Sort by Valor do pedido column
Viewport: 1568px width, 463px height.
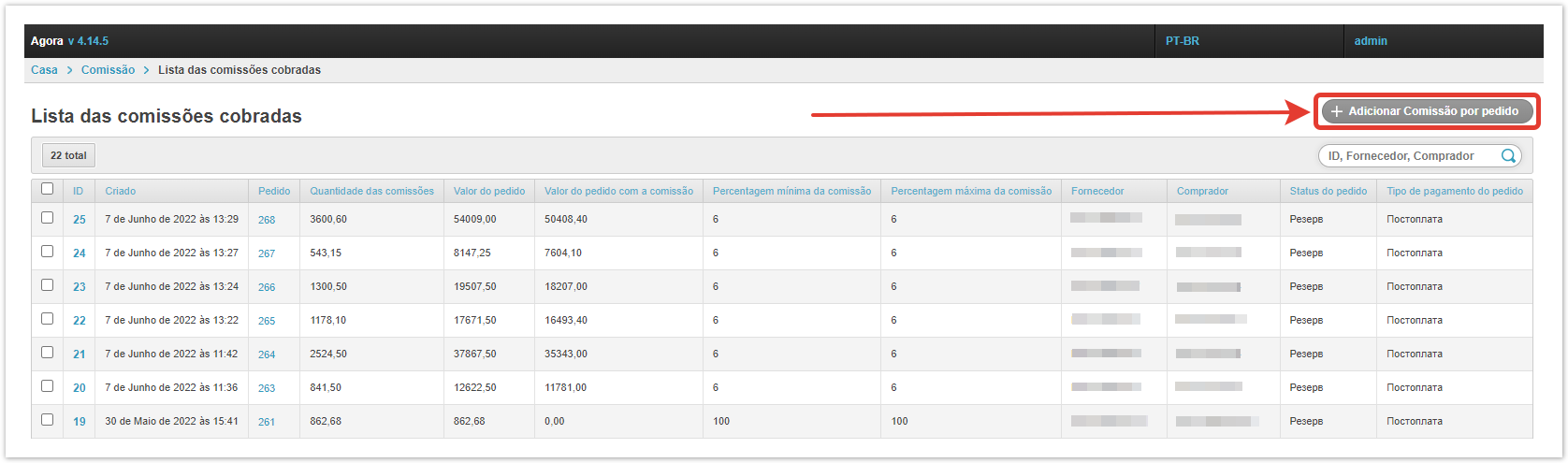pyautogui.click(x=489, y=191)
